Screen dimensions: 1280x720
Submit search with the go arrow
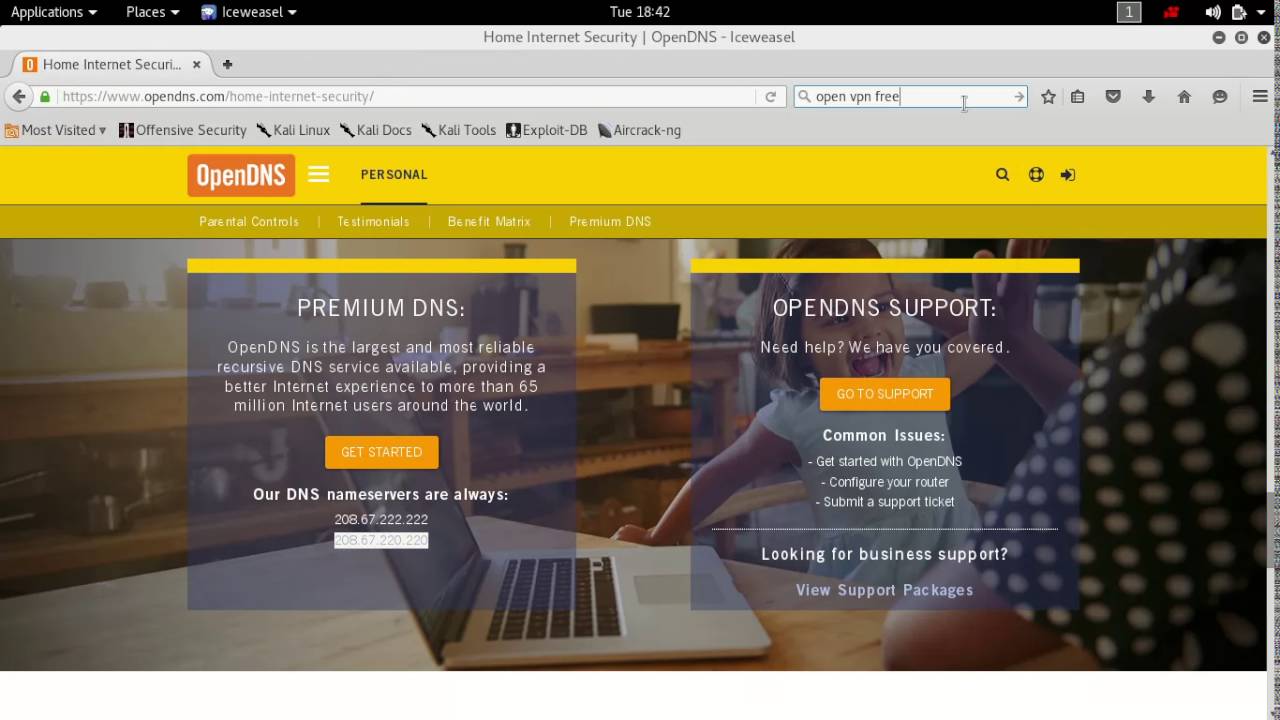1018,97
